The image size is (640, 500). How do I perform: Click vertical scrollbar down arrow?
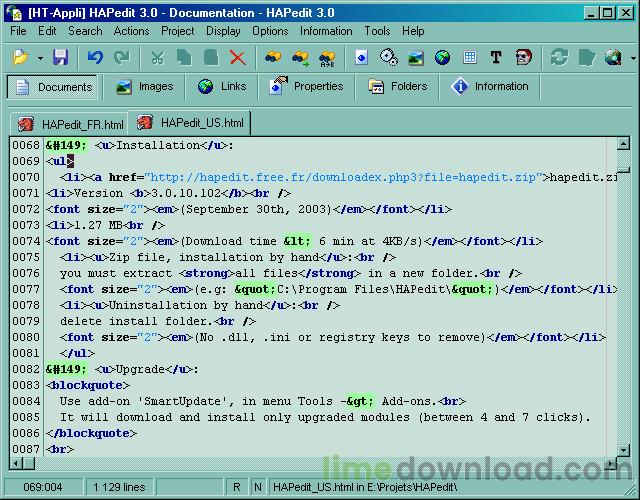(x=623, y=450)
